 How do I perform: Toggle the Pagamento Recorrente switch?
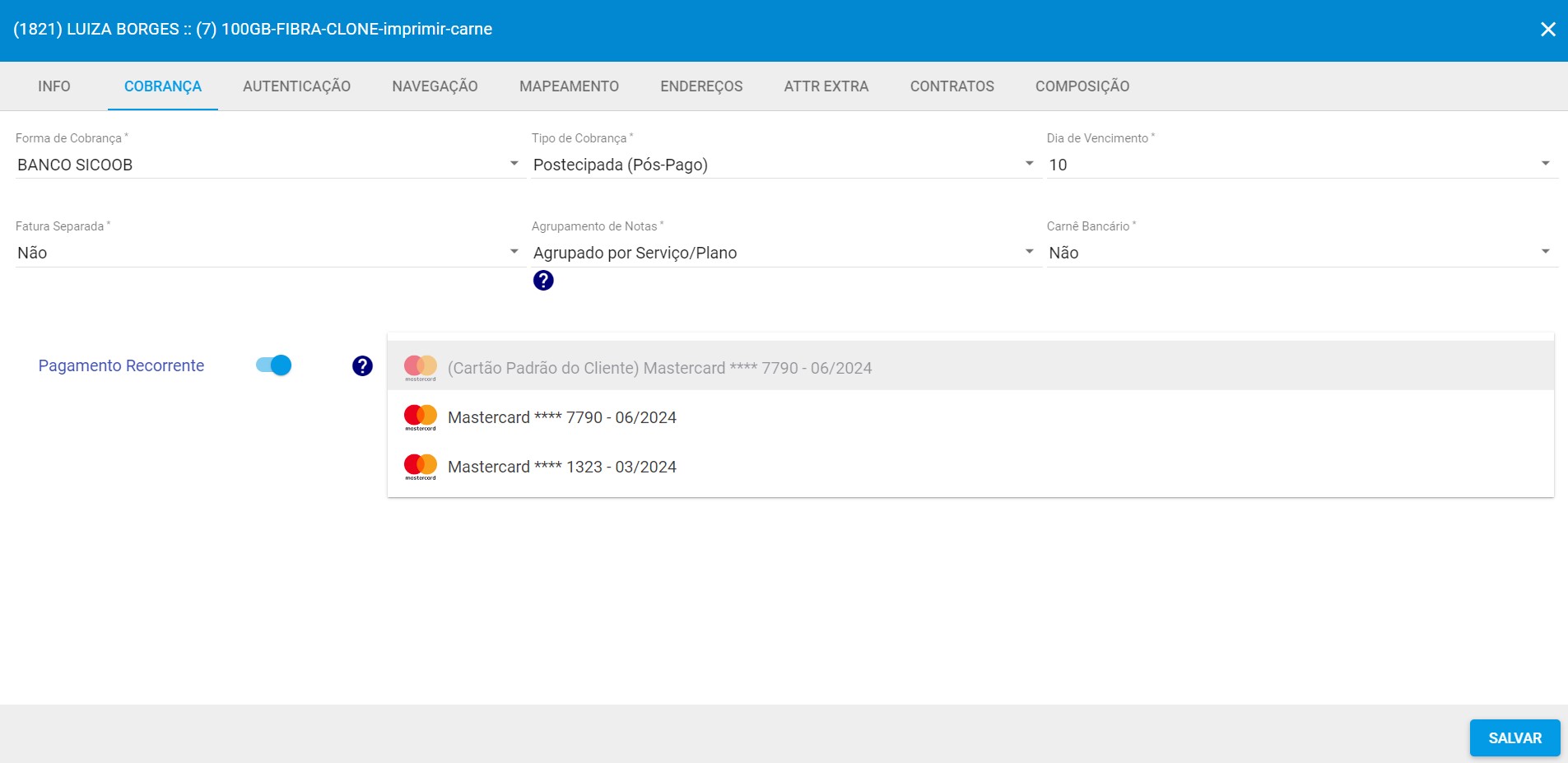click(x=274, y=365)
